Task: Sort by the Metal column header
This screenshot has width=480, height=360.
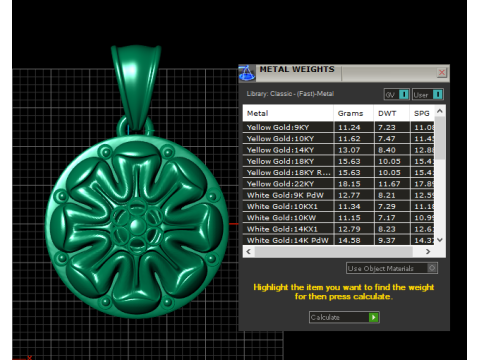Action: tap(288, 113)
